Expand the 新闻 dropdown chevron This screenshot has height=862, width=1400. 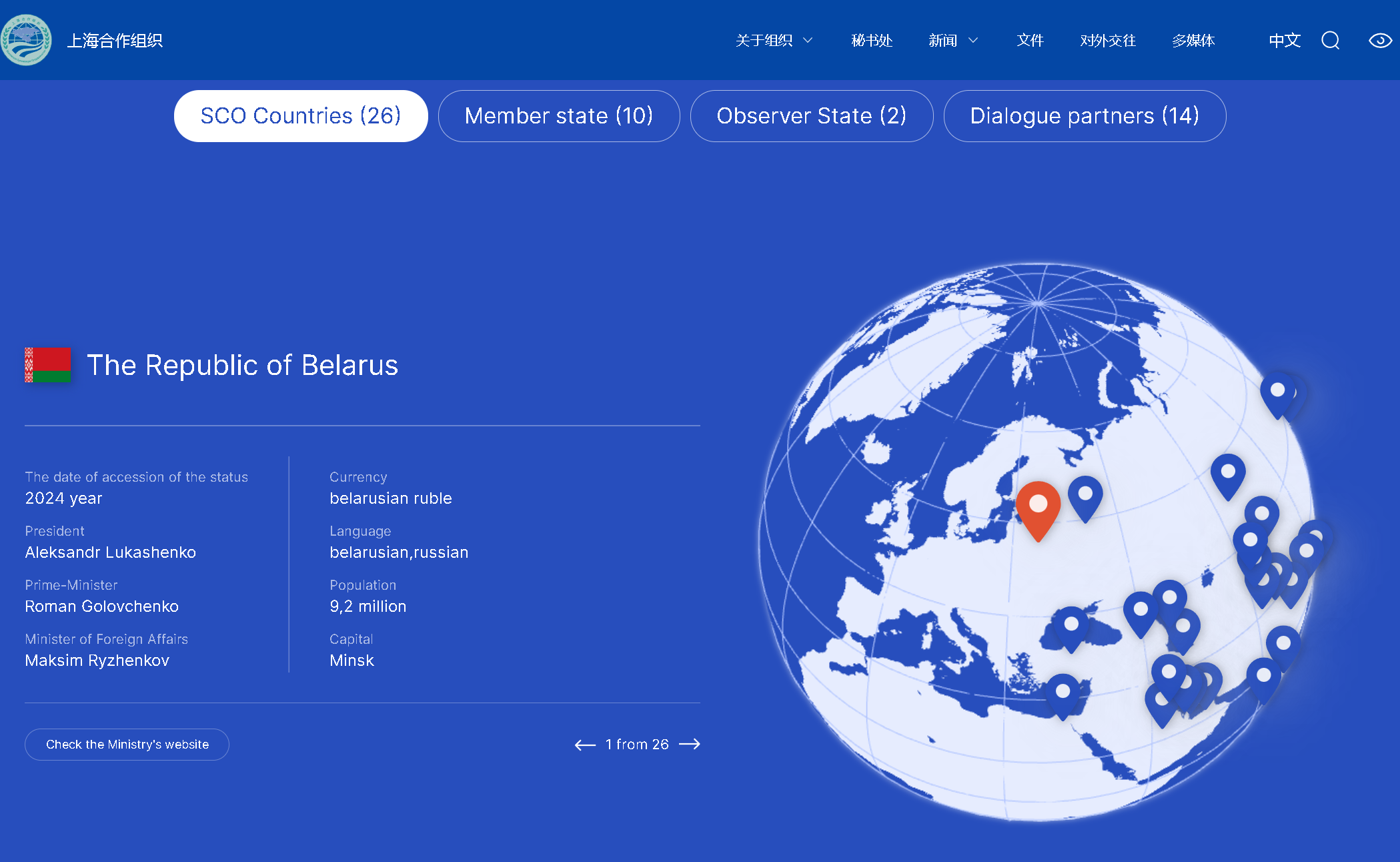pyautogui.click(x=973, y=41)
